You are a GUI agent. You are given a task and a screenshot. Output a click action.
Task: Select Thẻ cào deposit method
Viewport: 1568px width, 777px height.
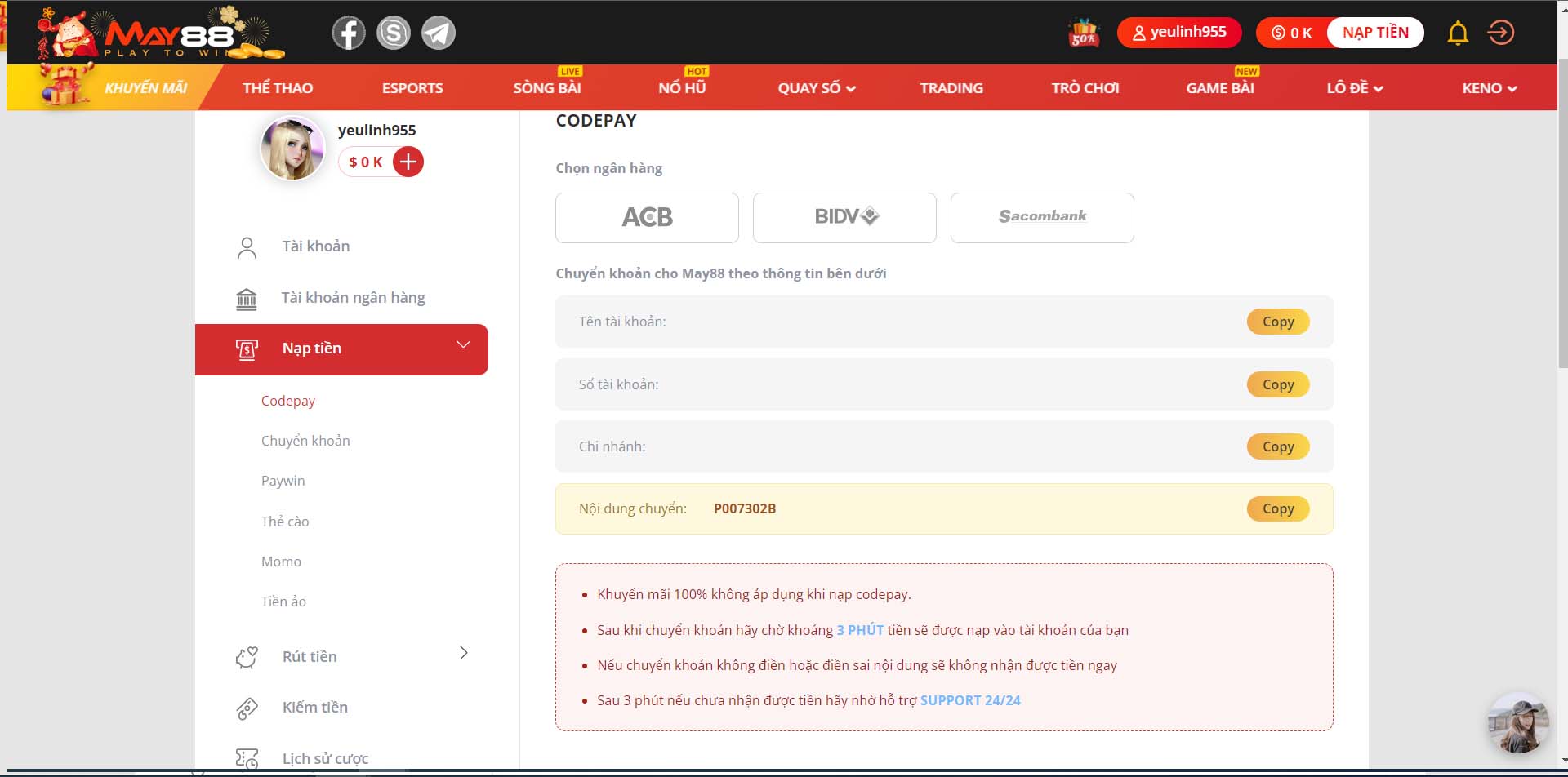pos(285,522)
